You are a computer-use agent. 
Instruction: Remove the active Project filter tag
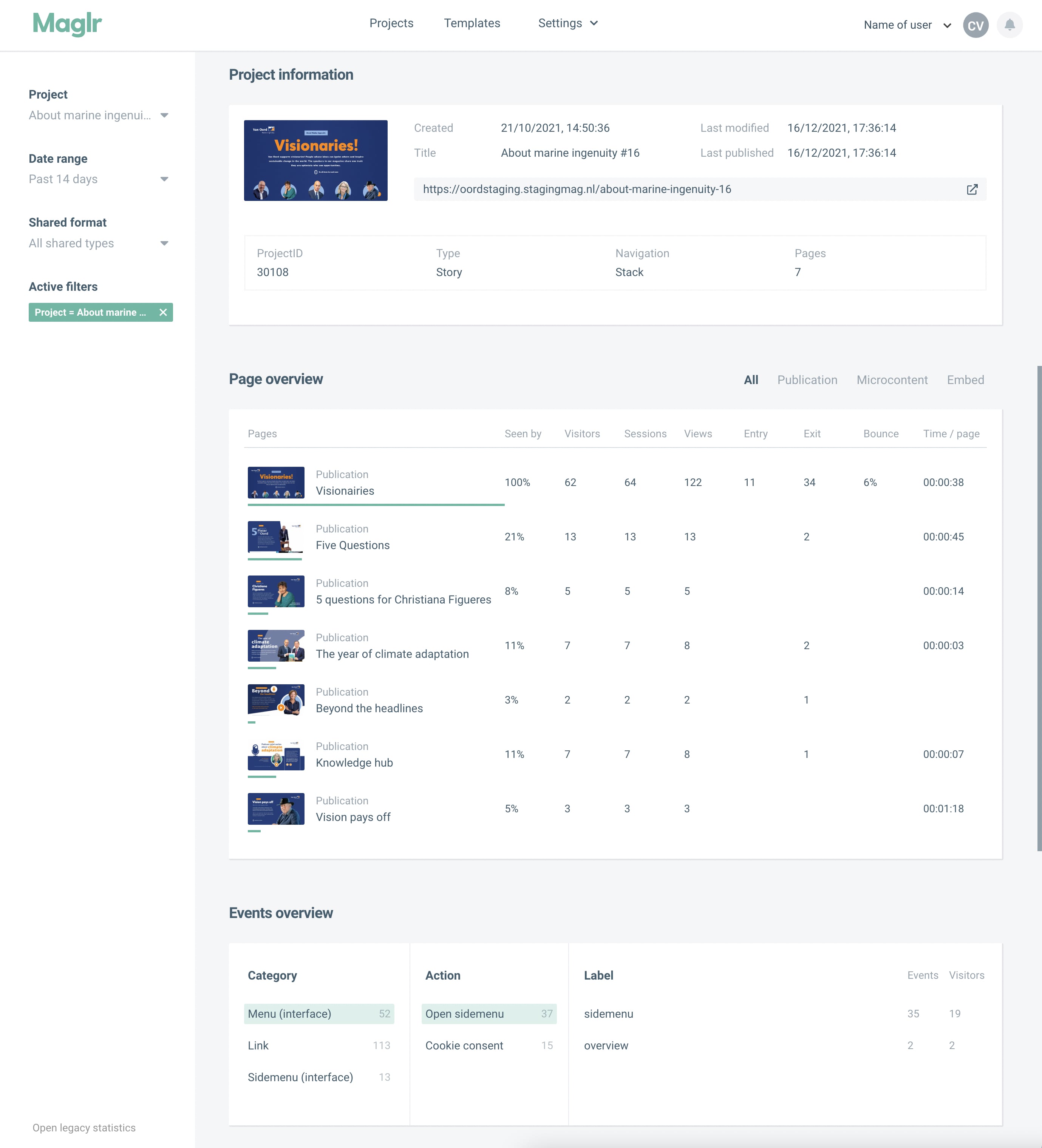tap(163, 312)
